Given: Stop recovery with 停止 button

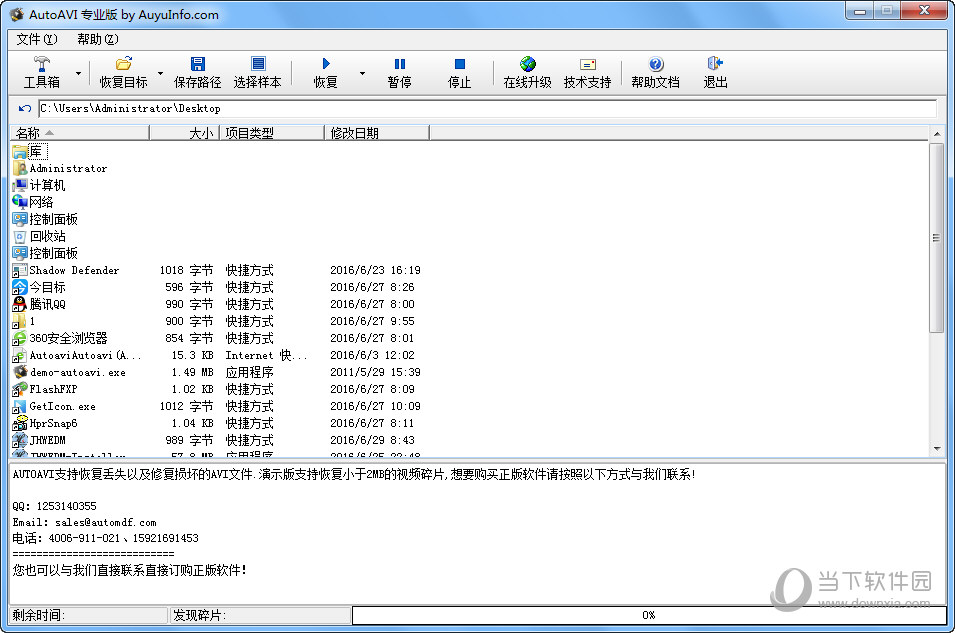Looking at the screenshot, I should 460,72.
